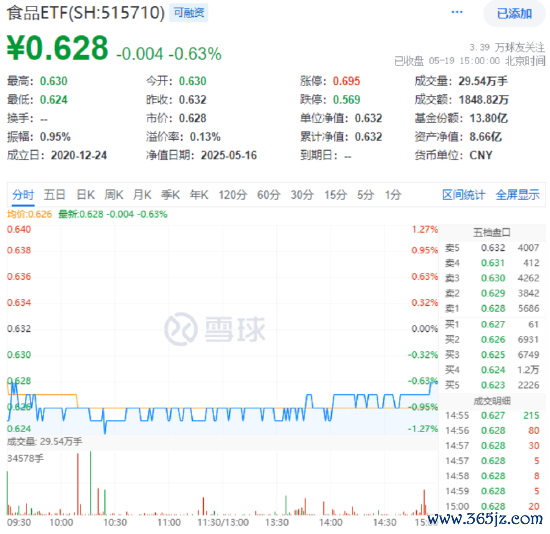Select the 买2 row at 0.626
Viewport: 550px width, 534px height.
click(492, 339)
